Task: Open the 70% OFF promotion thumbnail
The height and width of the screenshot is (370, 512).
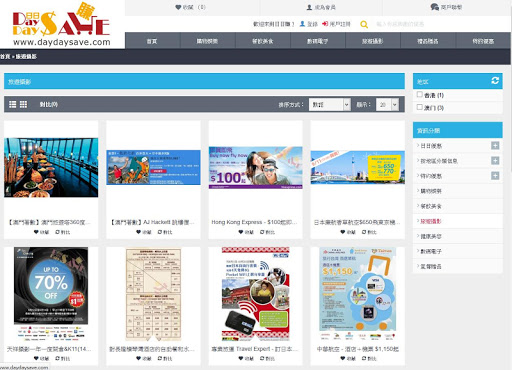Action: 51,286
